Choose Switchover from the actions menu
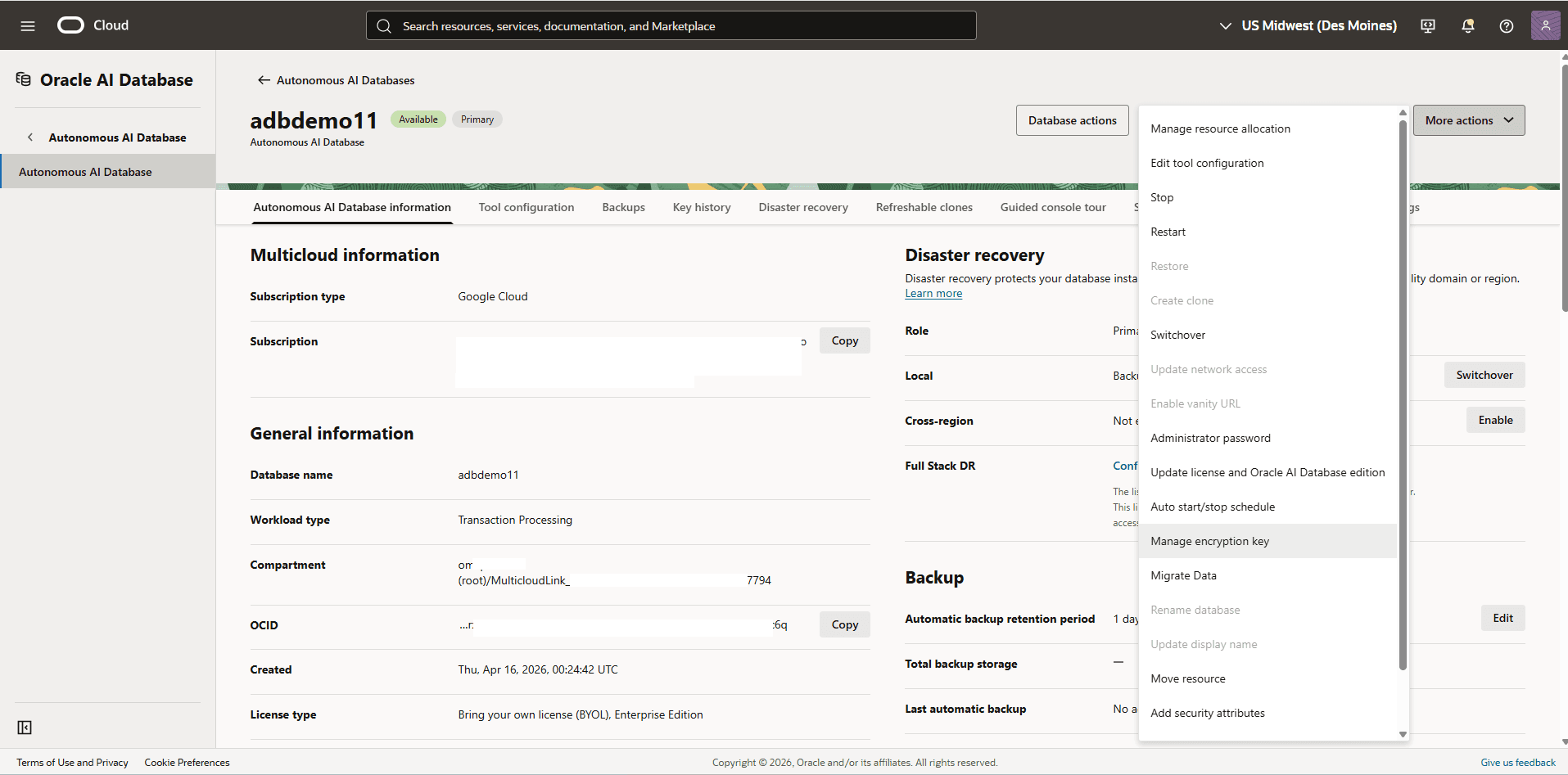The image size is (1568, 775). [1268, 335]
